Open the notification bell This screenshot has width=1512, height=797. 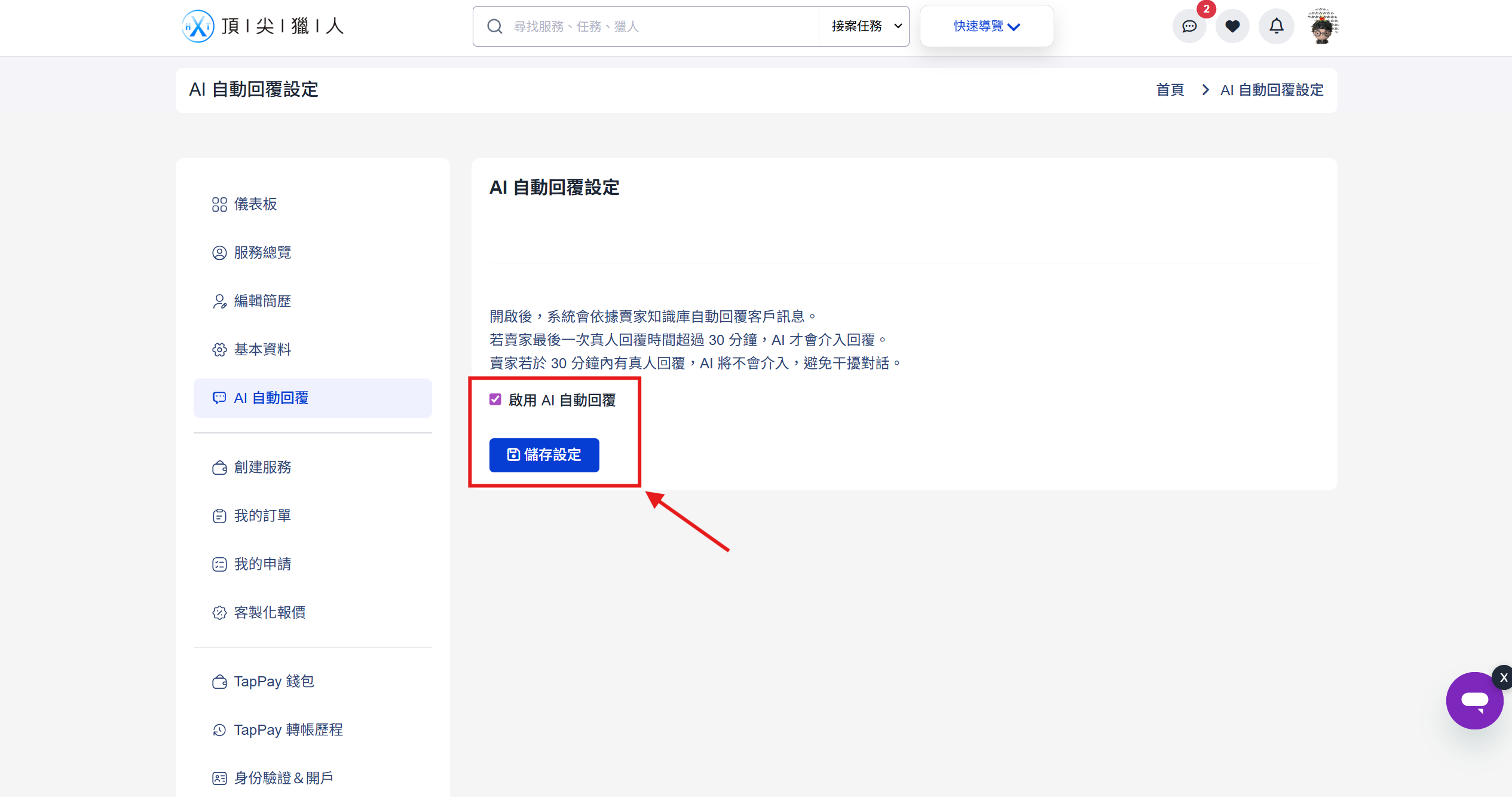[x=1276, y=26]
